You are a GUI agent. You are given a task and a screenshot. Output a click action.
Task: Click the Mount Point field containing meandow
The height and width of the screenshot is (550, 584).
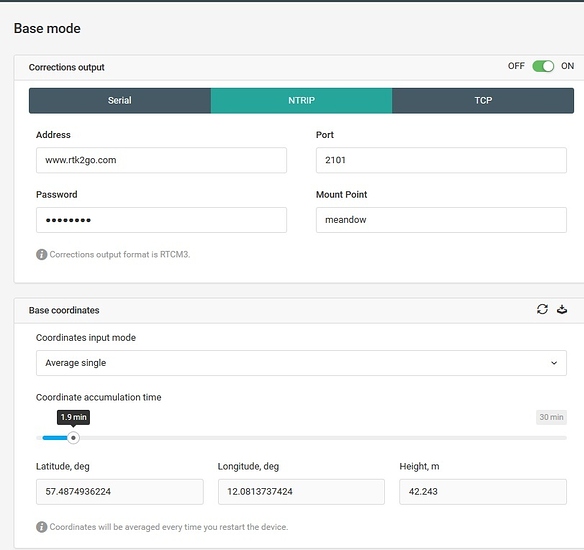[441, 220]
